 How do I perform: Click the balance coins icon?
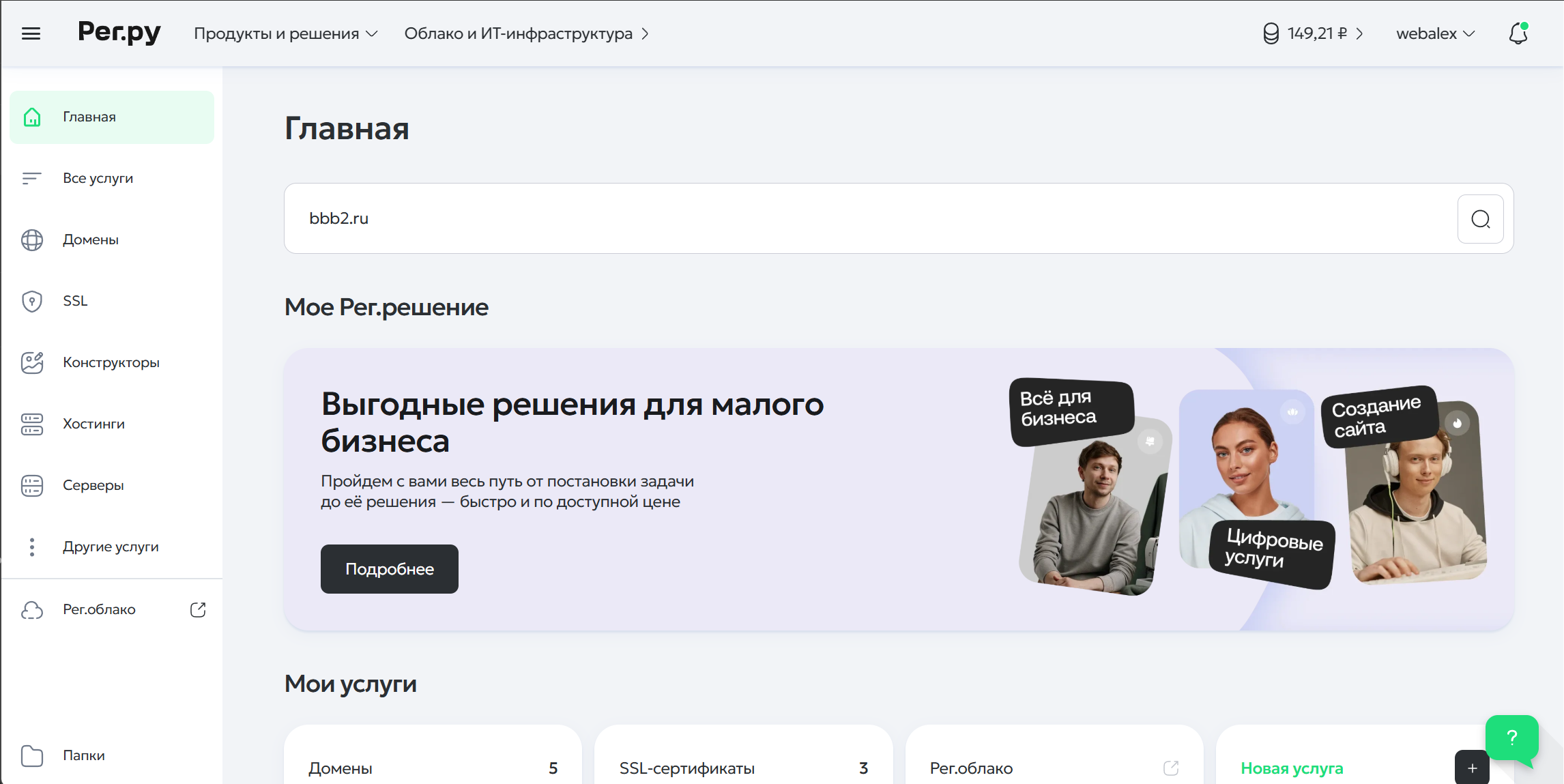1271,33
